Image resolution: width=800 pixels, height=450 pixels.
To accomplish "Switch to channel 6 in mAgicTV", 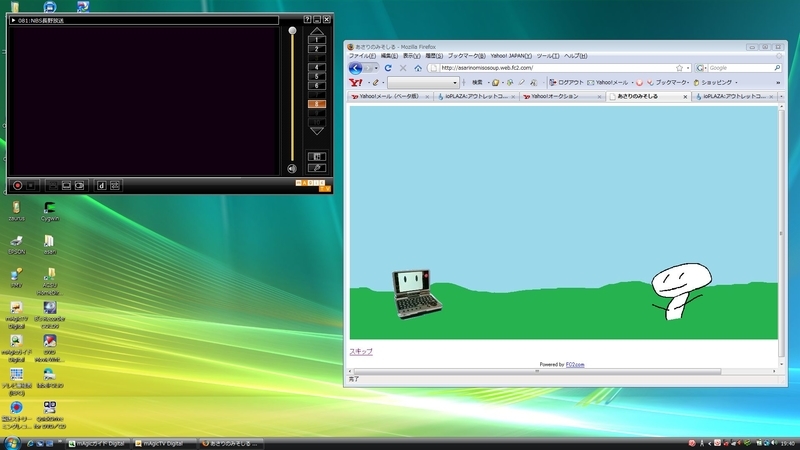I will tap(317, 86).
